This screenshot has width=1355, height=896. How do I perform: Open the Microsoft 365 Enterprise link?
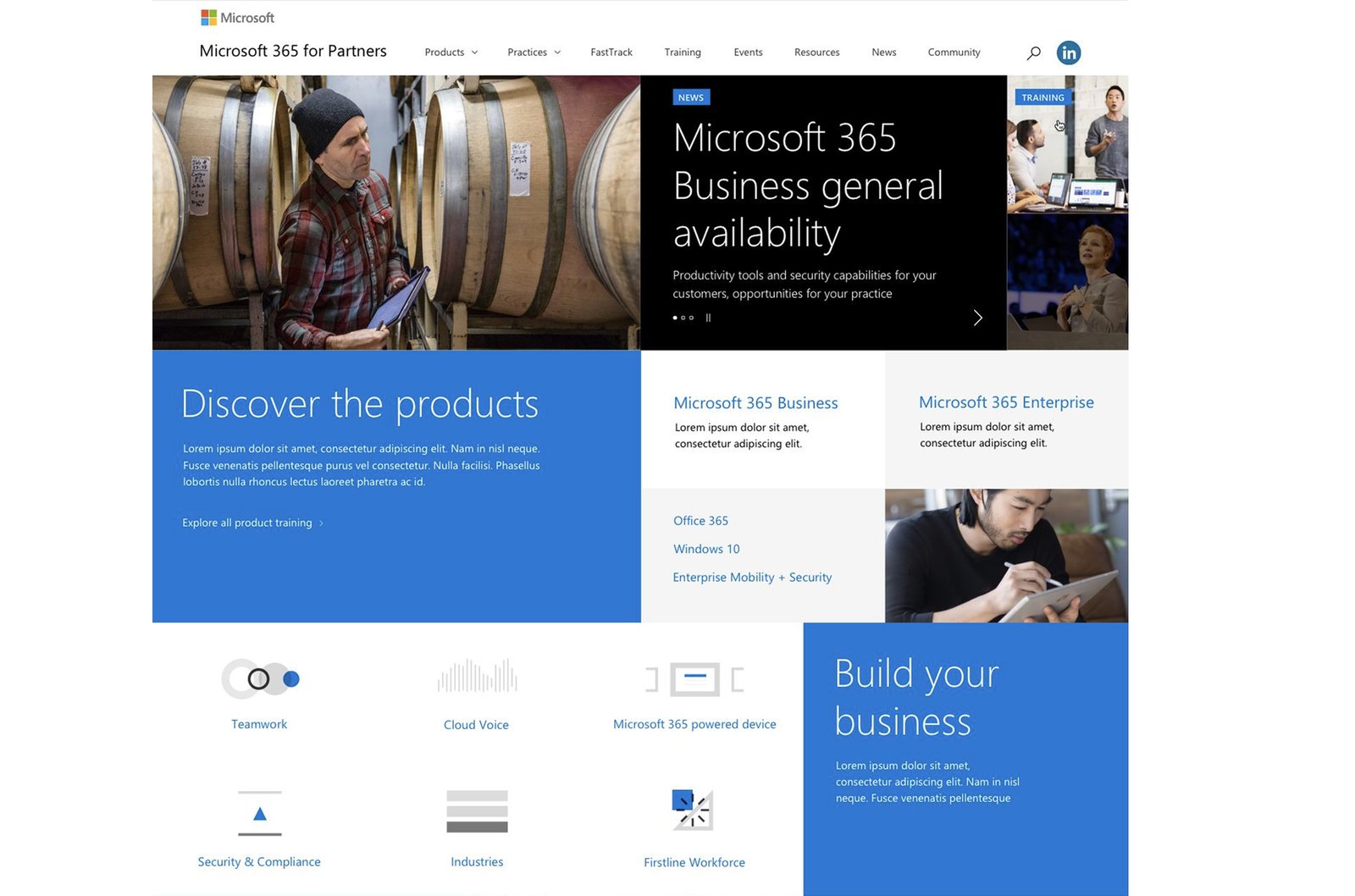pos(1006,402)
